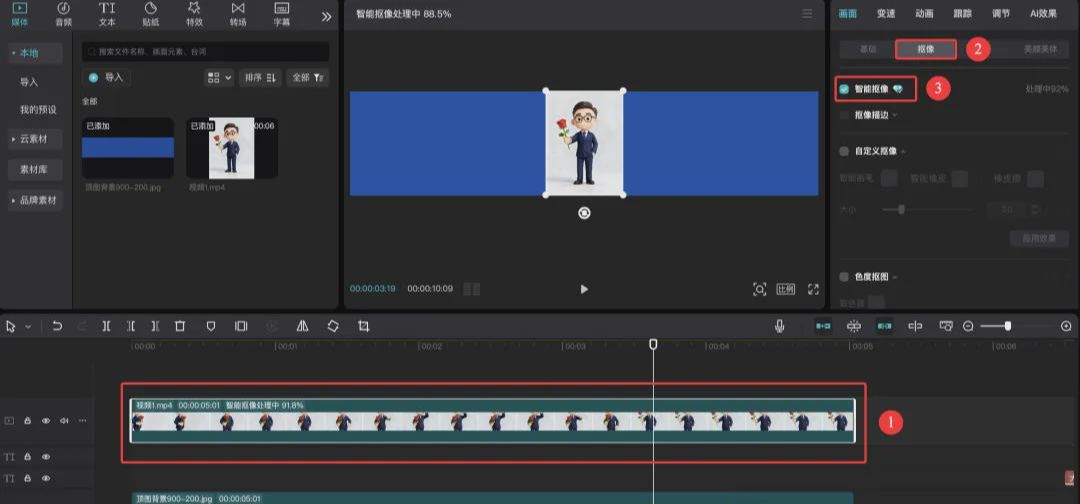Delete left of playhead tool
This screenshot has height=504, width=1080.
[131, 326]
